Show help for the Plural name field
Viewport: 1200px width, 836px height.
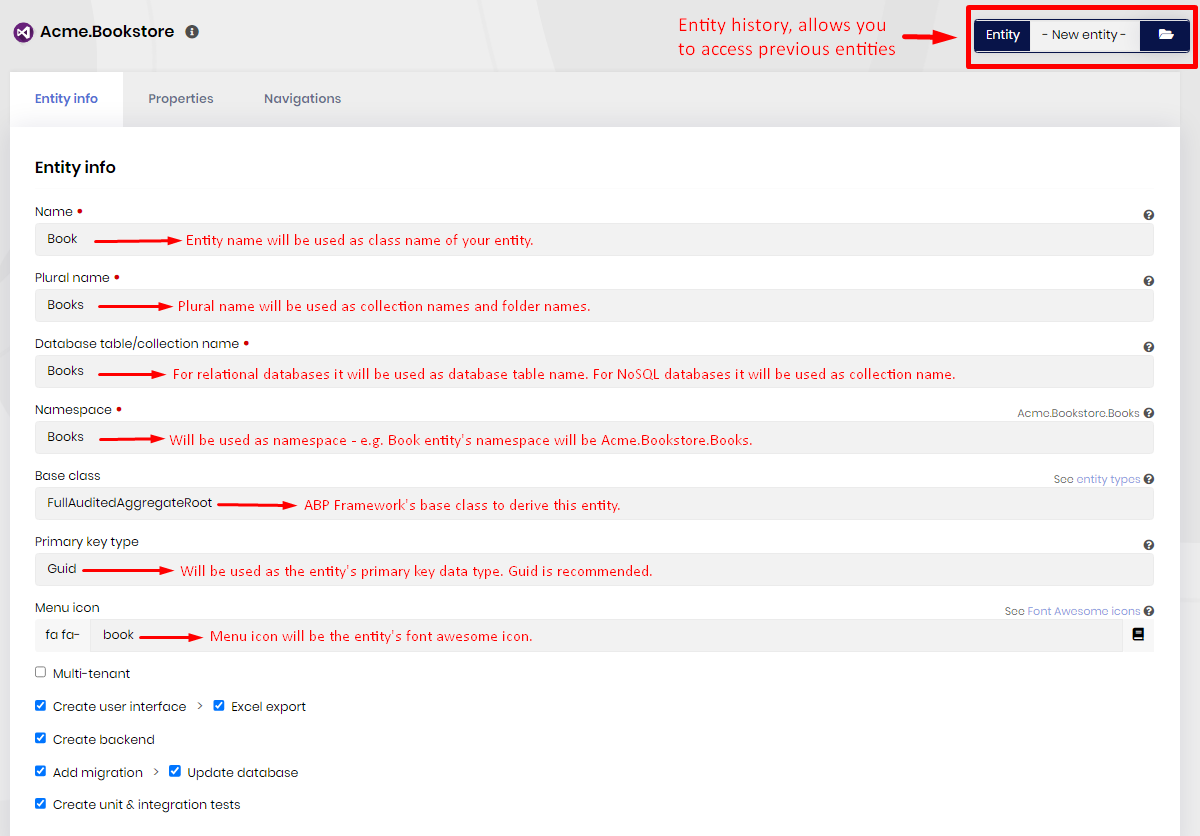coord(1148,281)
